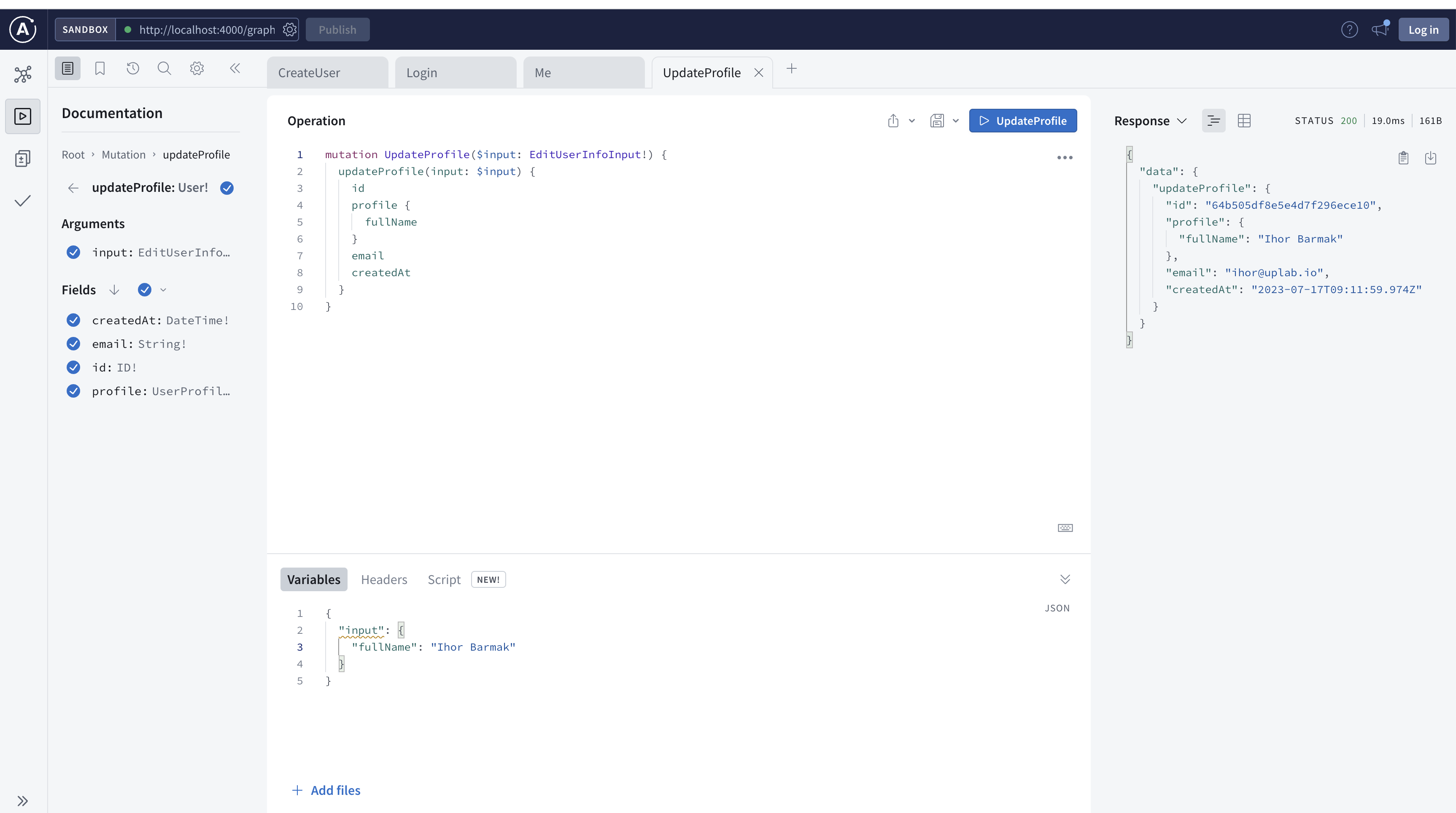Open the bookmark collections icon

tap(100, 68)
